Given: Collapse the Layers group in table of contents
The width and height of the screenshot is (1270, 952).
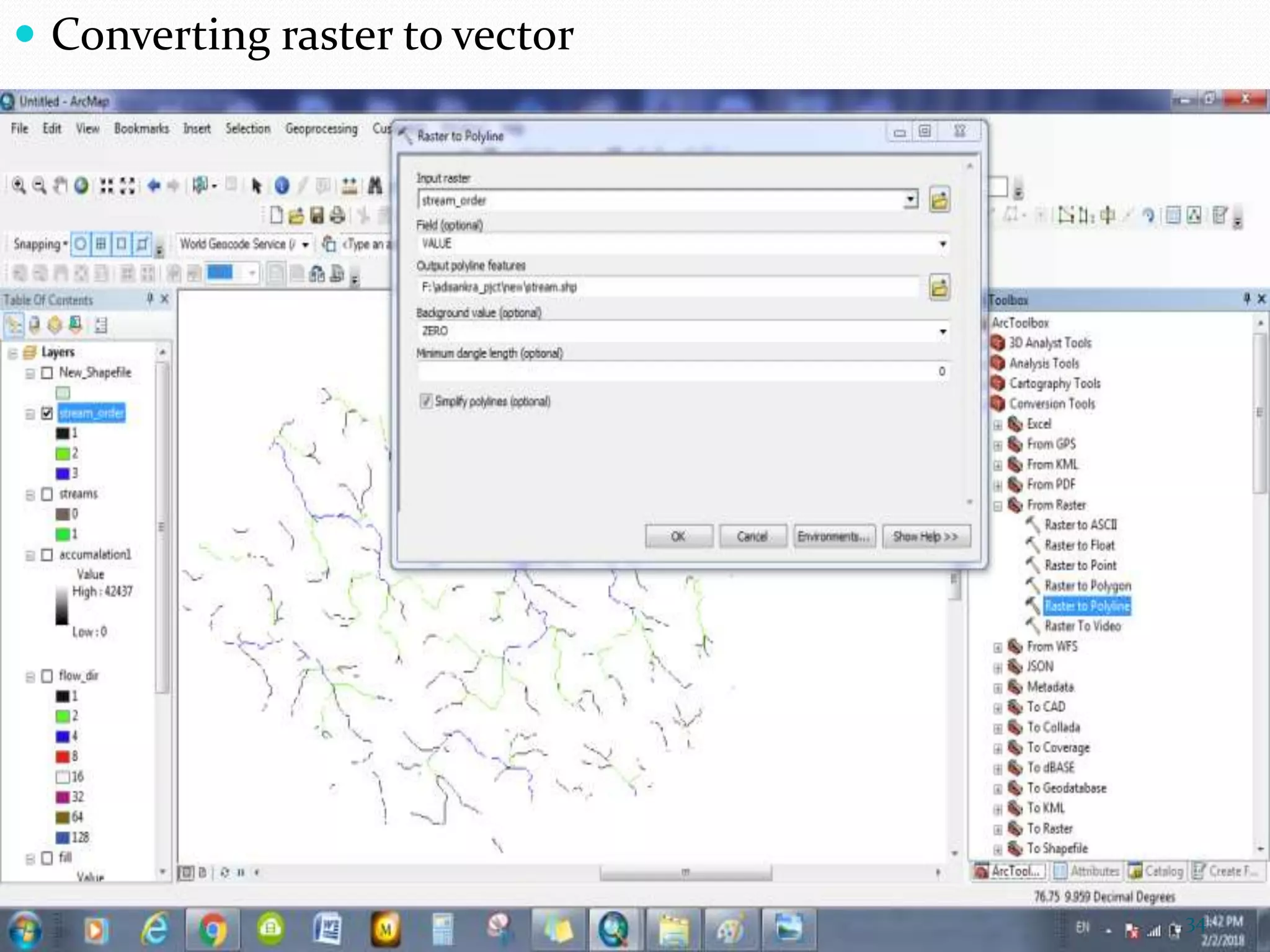Looking at the screenshot, I should coord(12,353).
